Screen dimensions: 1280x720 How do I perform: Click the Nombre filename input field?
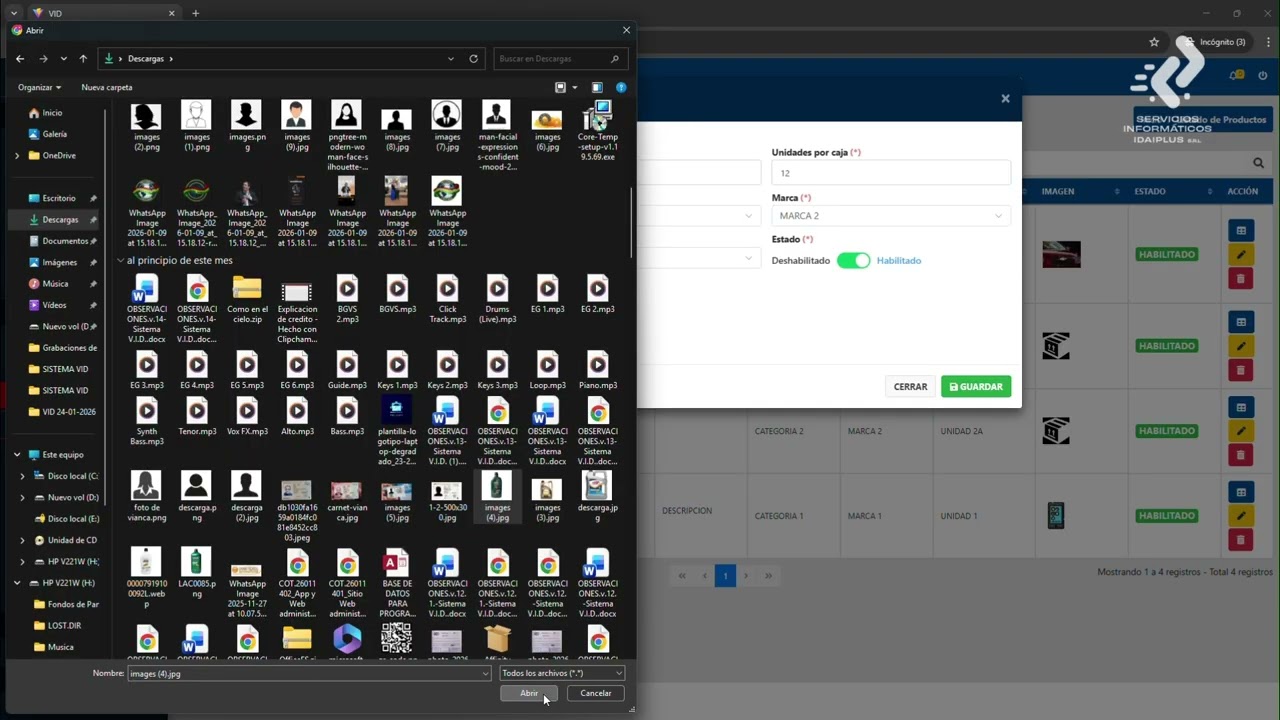(309, 674)
